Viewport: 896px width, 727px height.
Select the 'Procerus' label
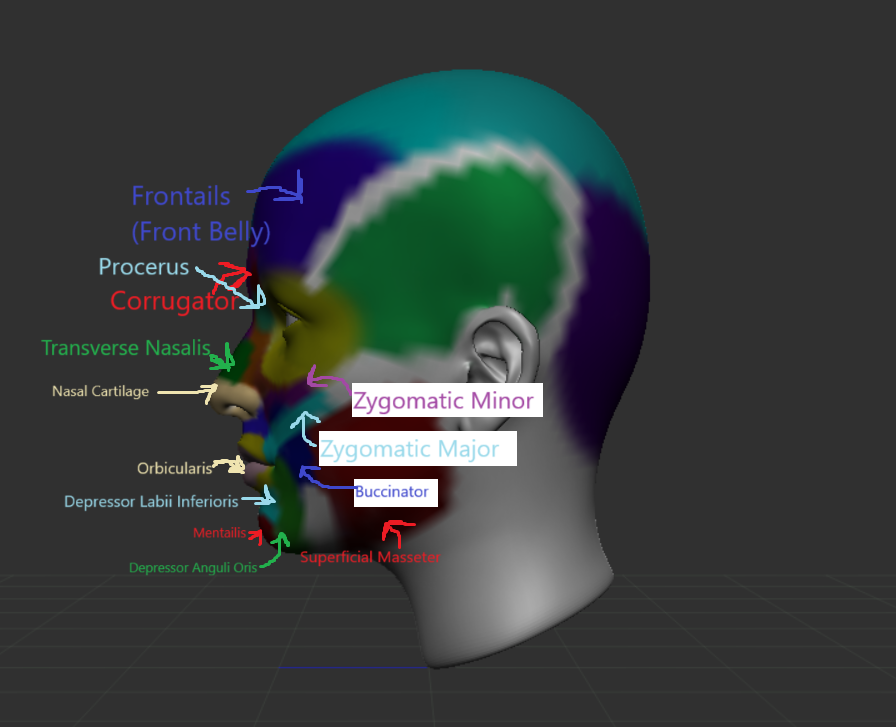click(143, 267)
